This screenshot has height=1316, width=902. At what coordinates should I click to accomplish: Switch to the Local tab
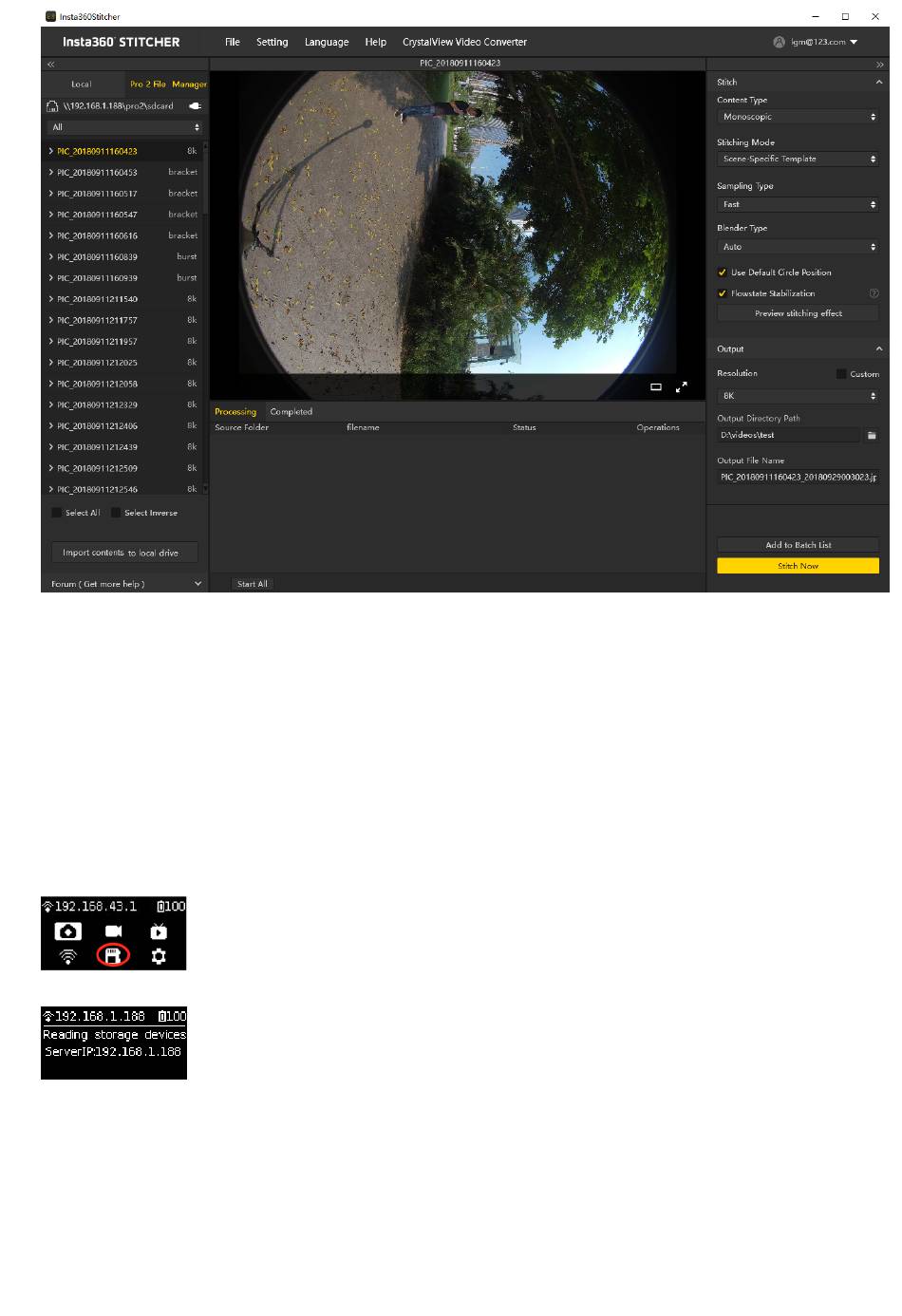pyautogui.click(x=83, y=85)
